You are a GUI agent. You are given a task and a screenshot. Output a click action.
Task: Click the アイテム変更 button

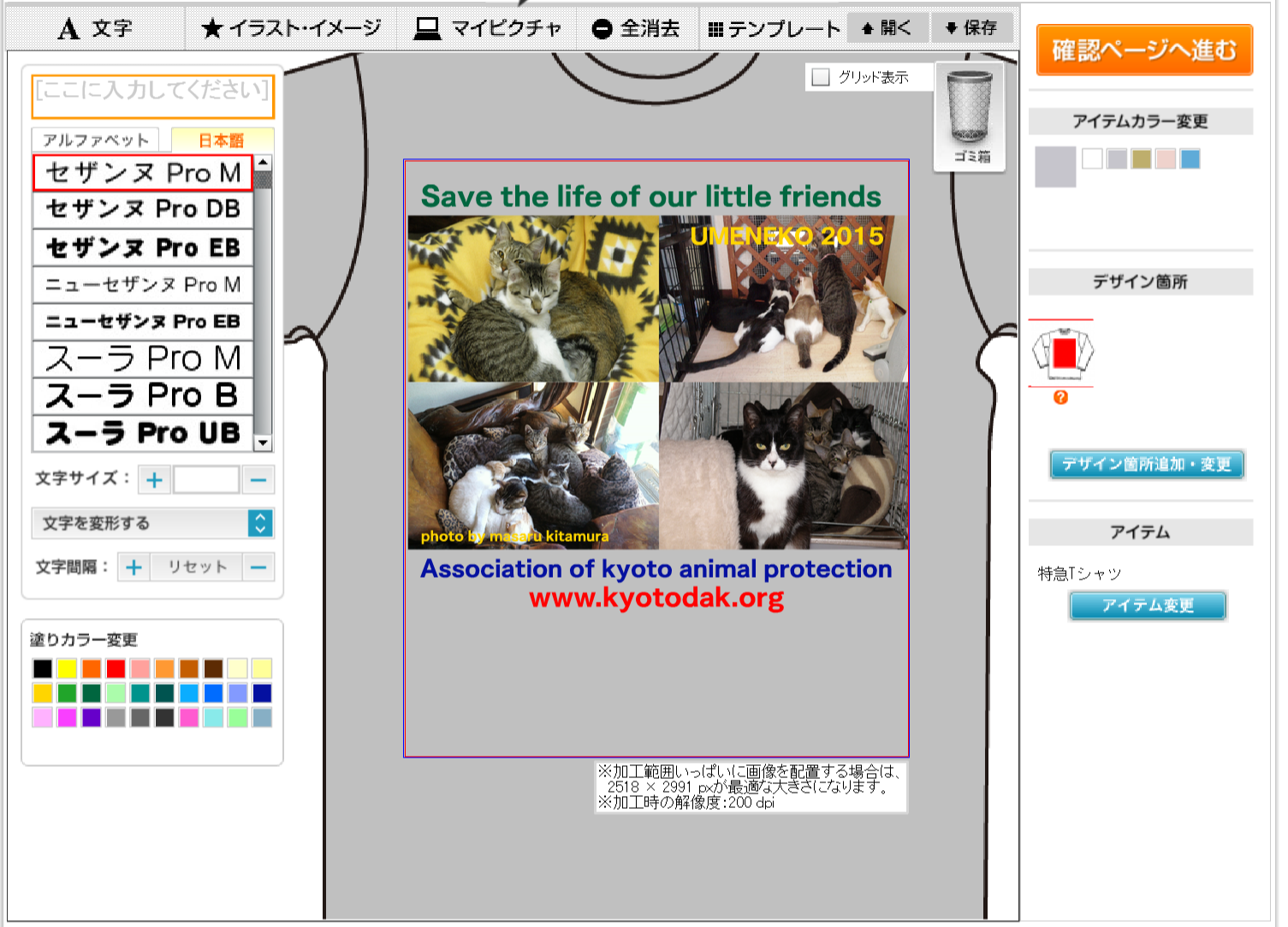1148,605
